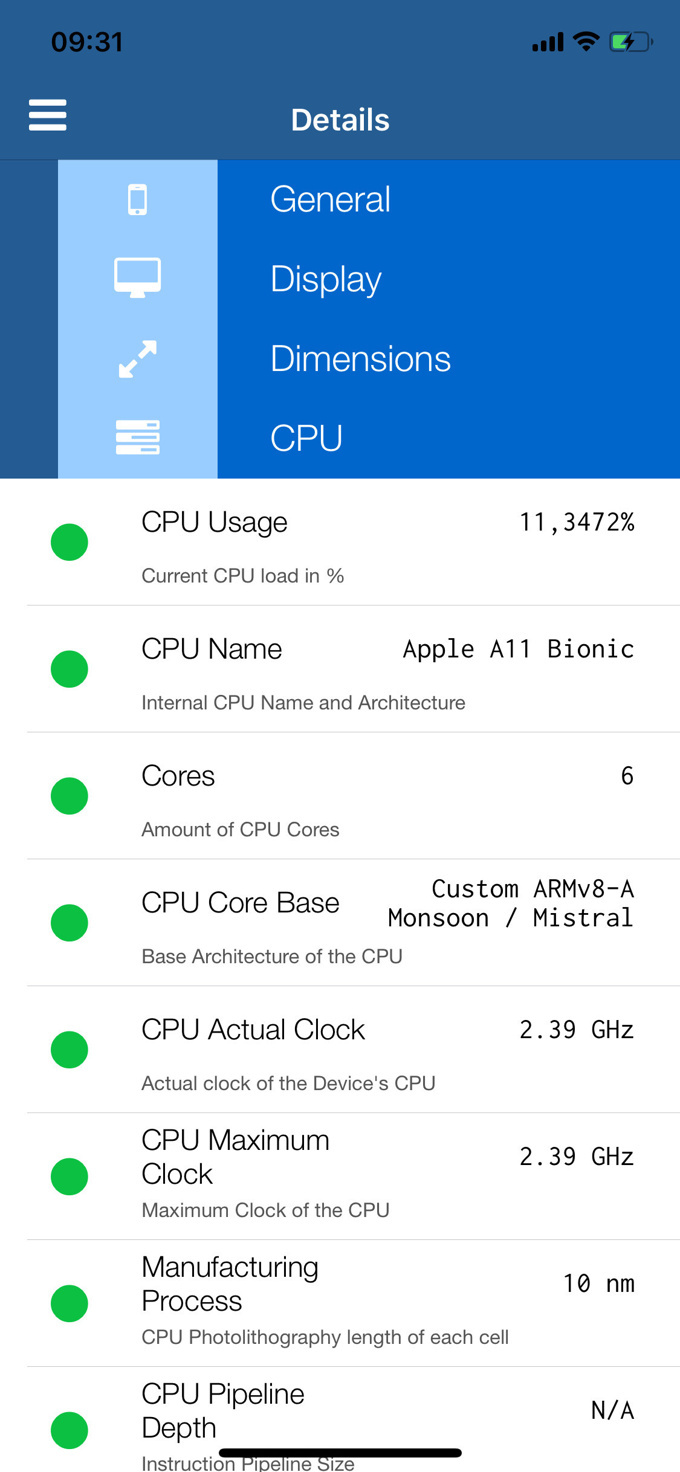Switch to the Display section

[x=326, y=279]
